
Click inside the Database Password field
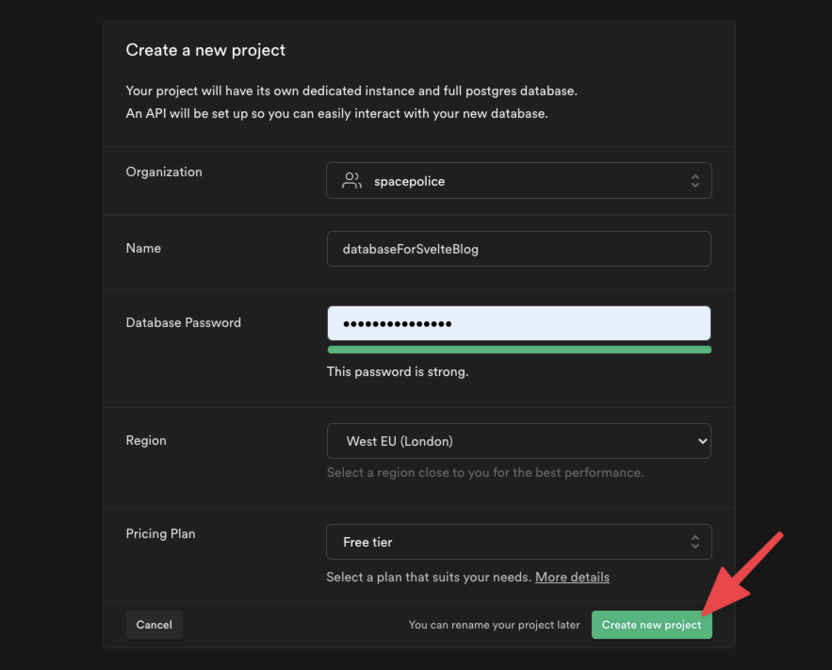[519, 322]
